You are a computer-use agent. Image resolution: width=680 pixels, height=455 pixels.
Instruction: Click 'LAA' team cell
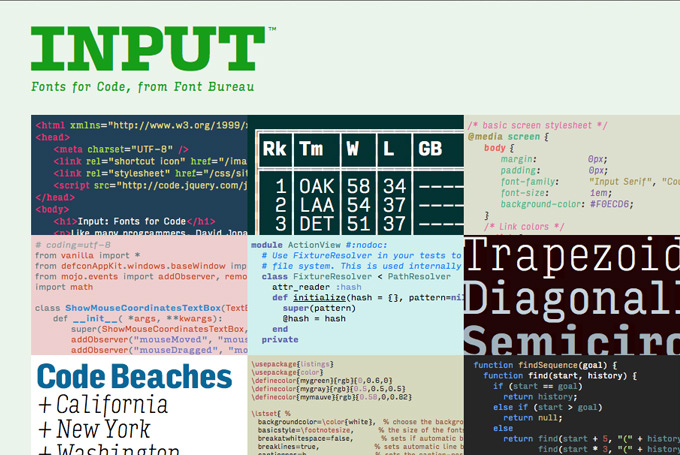click(x=317, y=205)
